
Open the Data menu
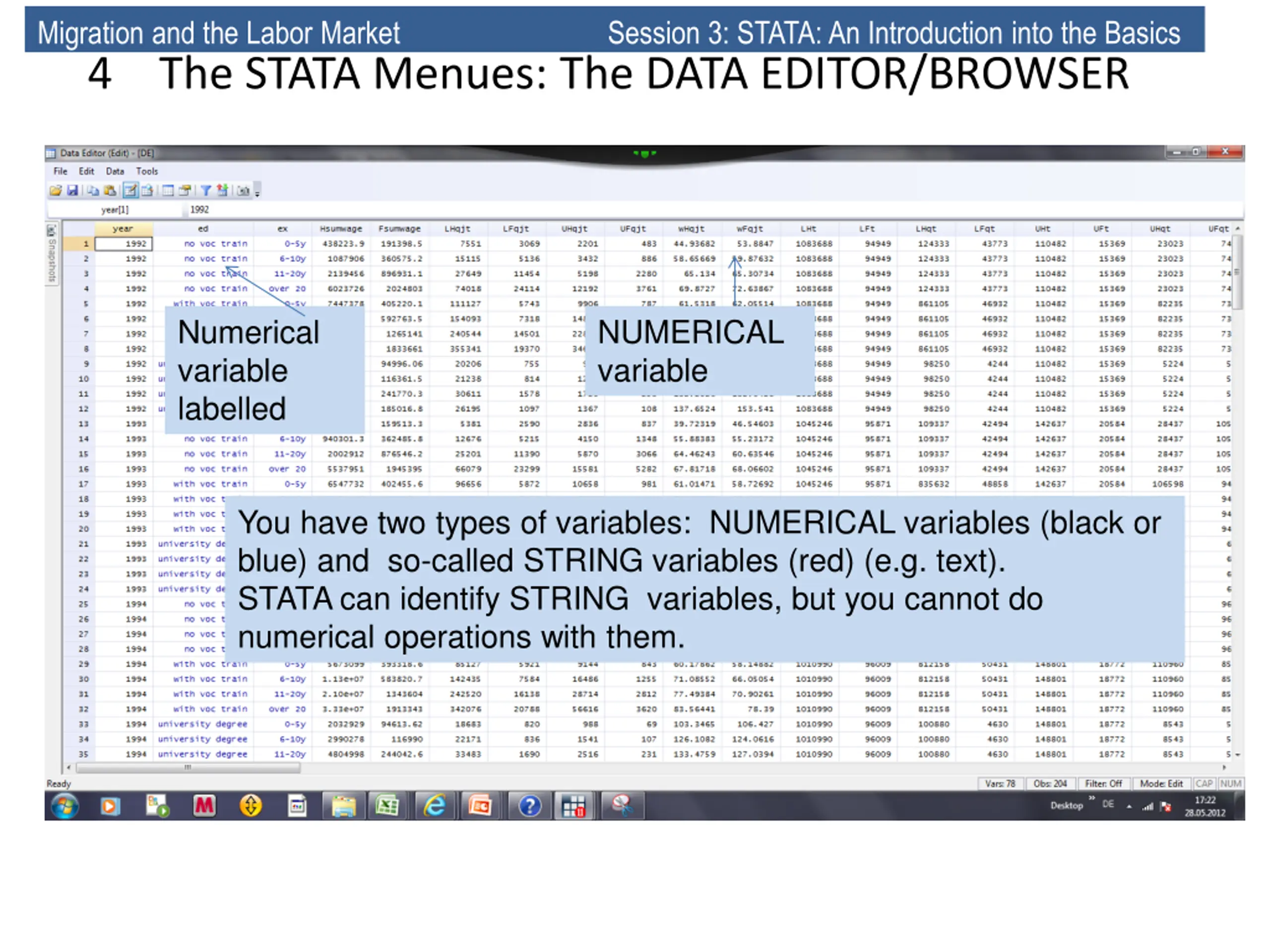pos(115,171)
